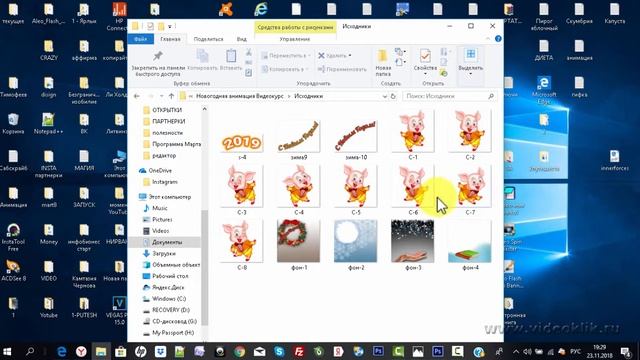
Task: Open Music in the navigation pane
Action: pos(160,208)
